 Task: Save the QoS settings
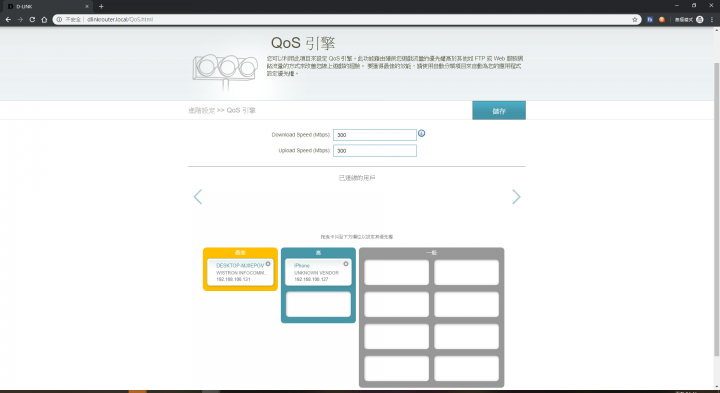499,111
